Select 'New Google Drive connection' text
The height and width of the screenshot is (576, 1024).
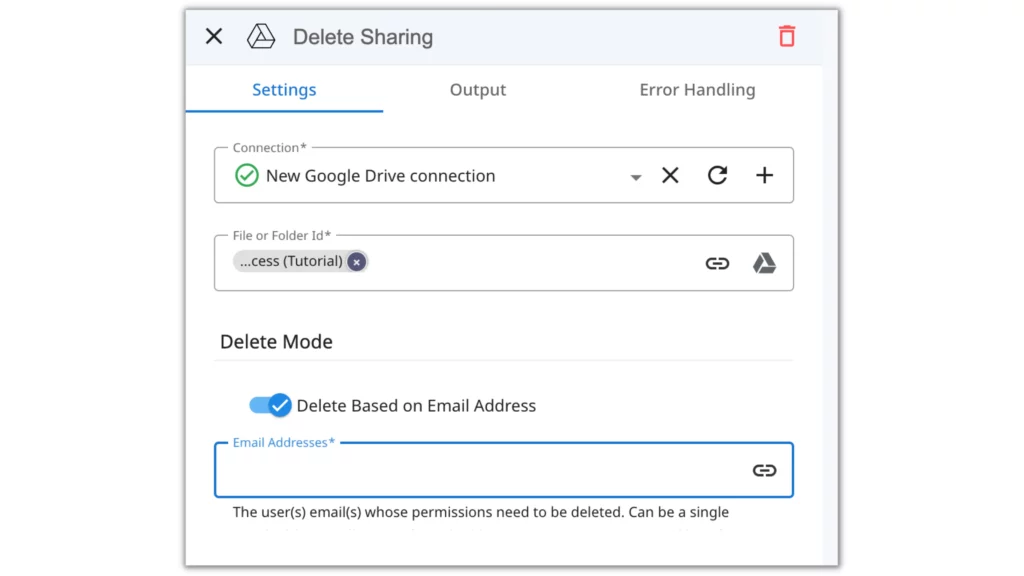(381, 176)
